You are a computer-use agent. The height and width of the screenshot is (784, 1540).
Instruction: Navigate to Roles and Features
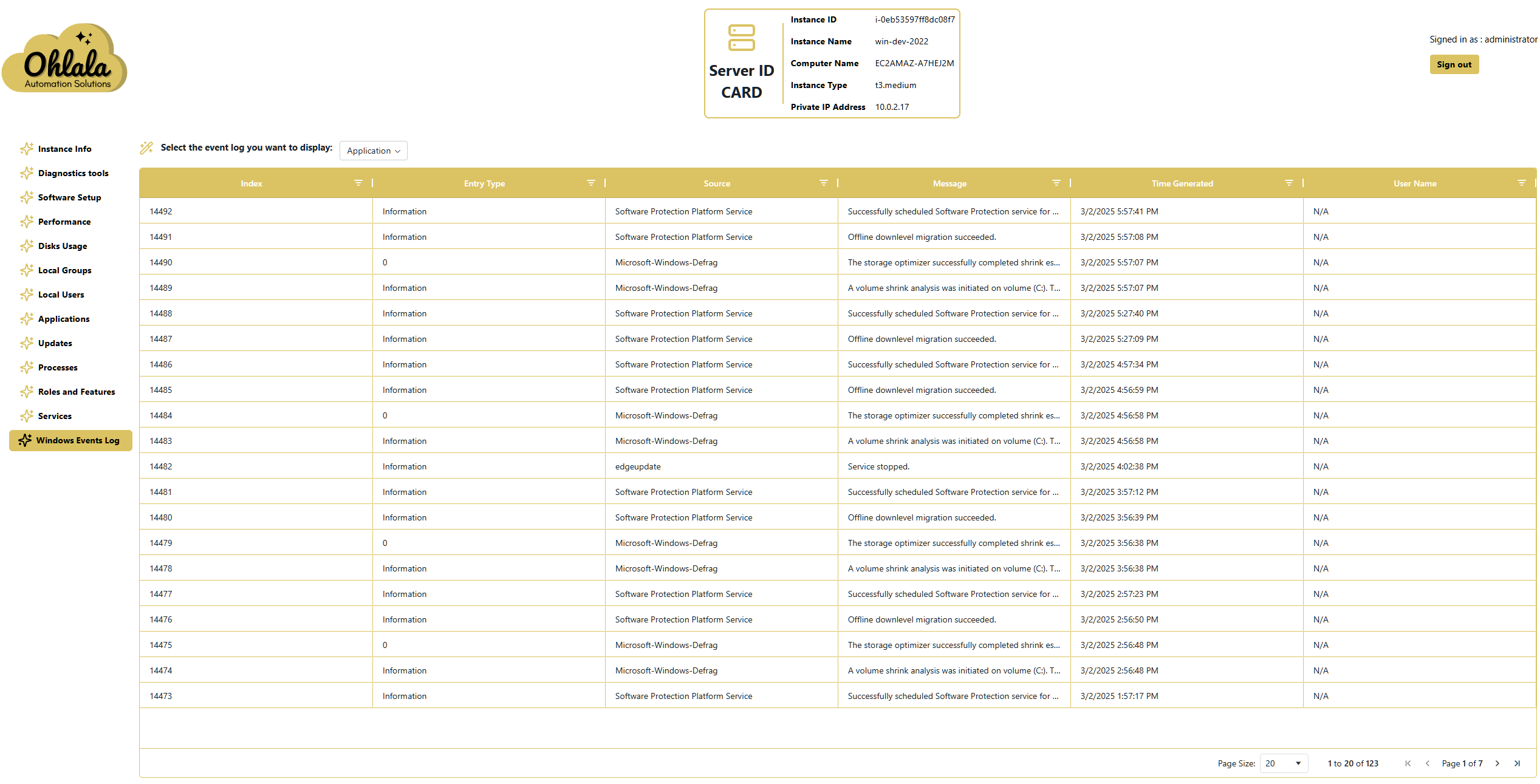[x=77, y=392]
